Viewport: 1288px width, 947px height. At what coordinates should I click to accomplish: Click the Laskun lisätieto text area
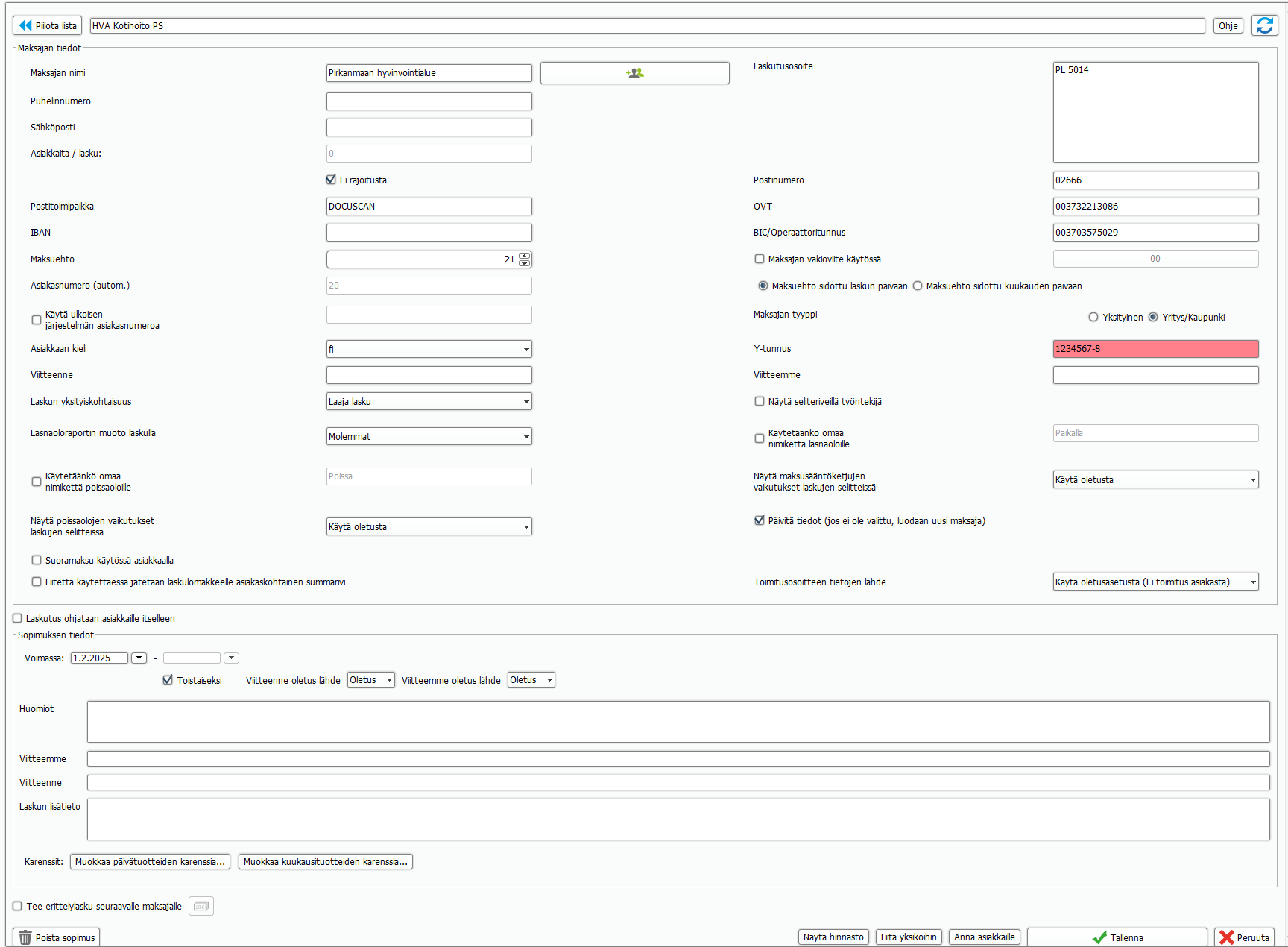point(678,819)
